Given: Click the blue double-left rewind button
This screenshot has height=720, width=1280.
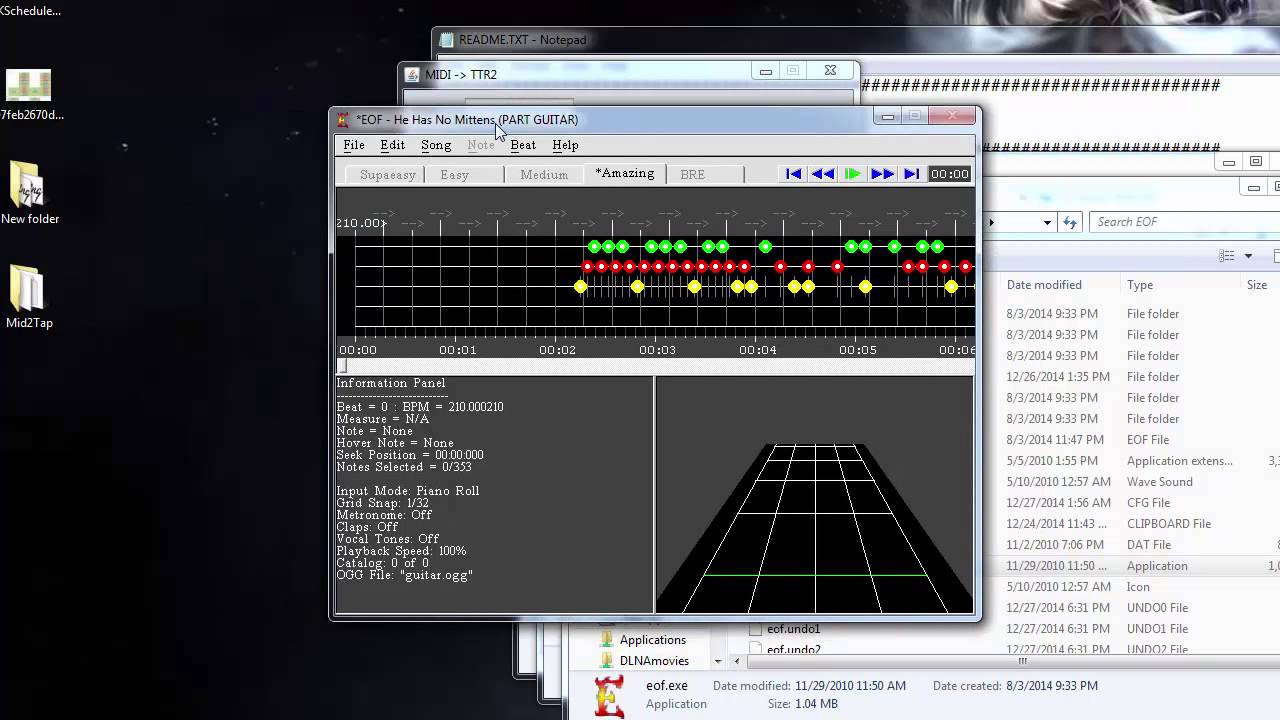Looking at the screenshot, I should [823, 174].
